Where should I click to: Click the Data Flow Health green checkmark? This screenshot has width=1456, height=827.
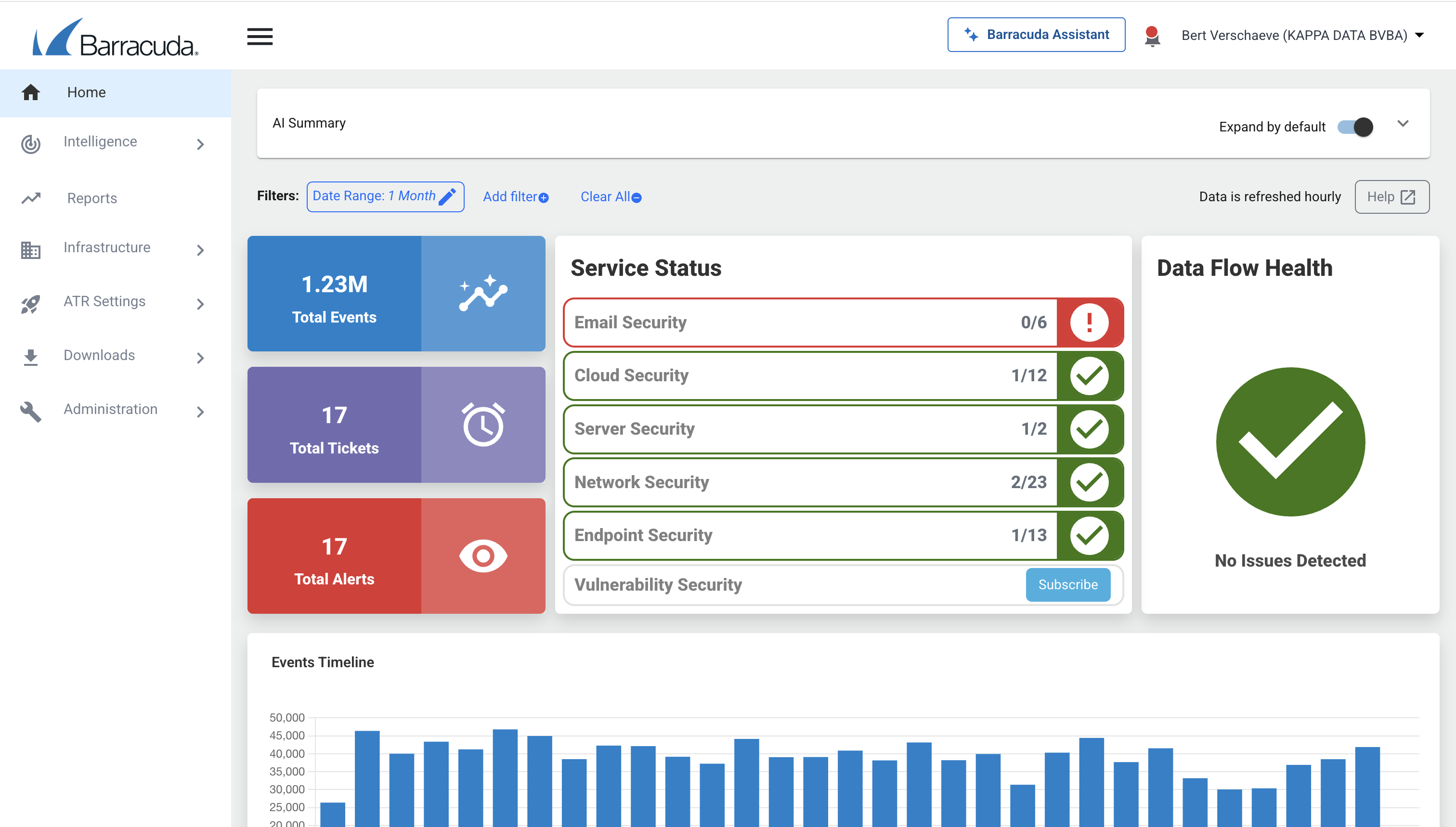pyautogui.click(x=1290, y=441)
